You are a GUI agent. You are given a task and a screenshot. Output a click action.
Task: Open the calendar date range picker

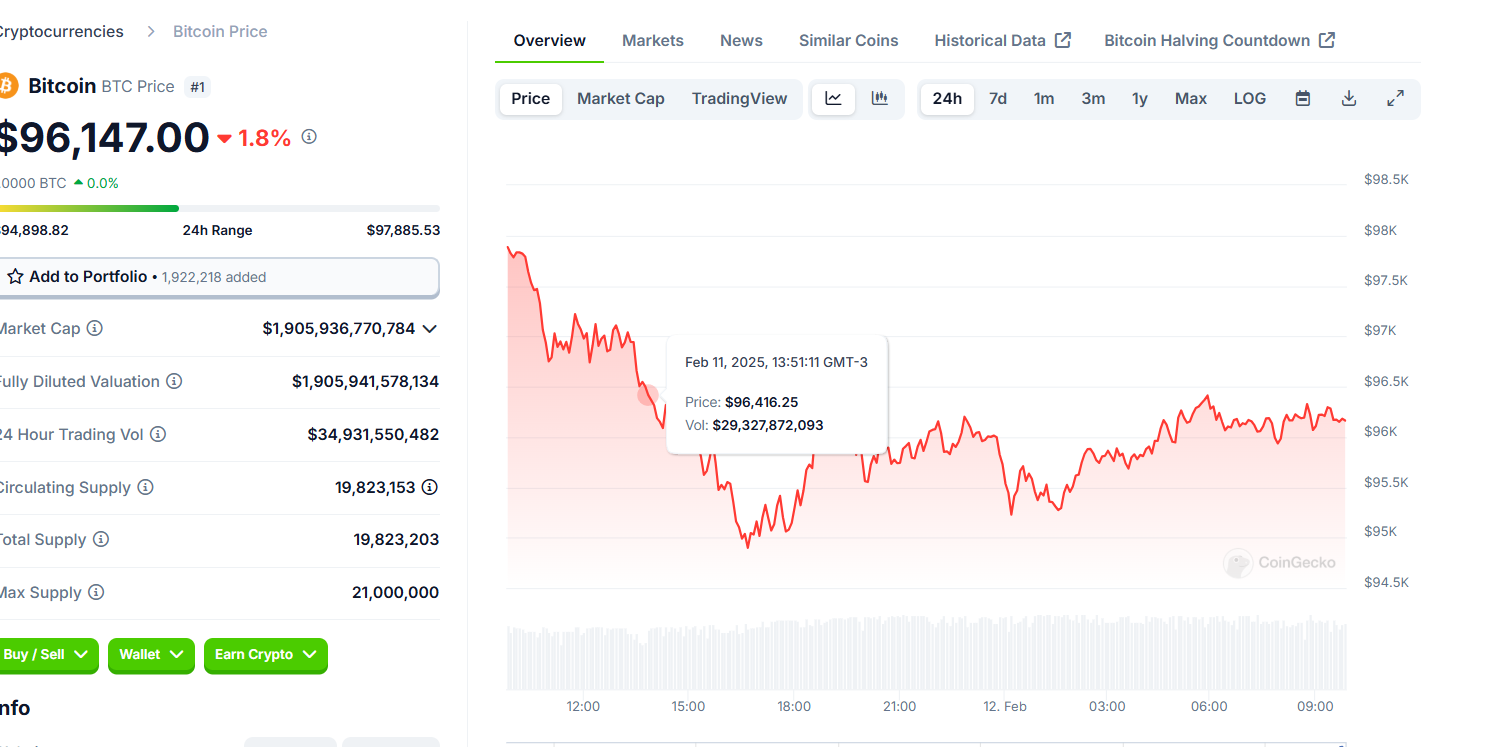coord(1303,98)
